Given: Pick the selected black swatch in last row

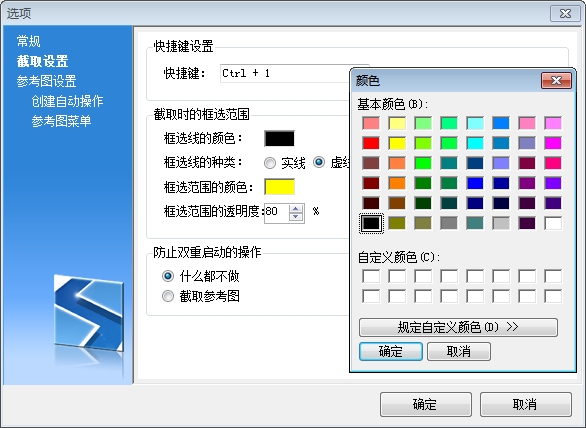Looking at the screenshot, I should coord(371,223).
